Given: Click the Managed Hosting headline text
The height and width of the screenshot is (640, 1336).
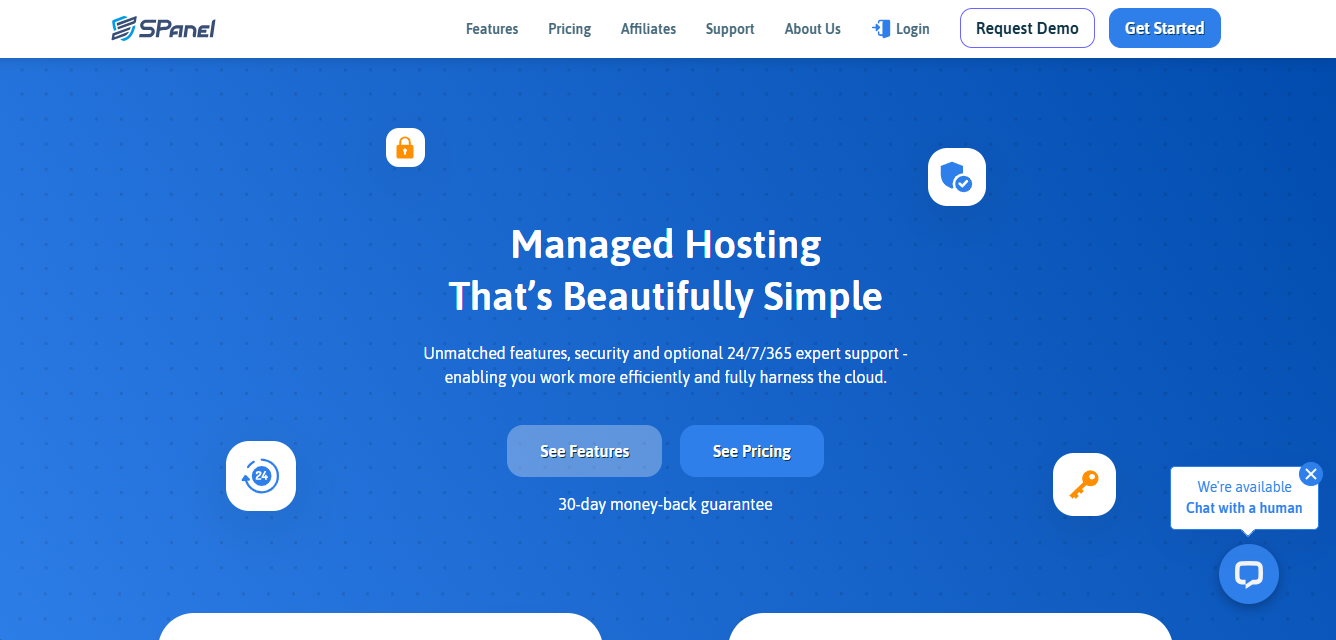Looking at the screenshot, I should (x=666, y=244).
